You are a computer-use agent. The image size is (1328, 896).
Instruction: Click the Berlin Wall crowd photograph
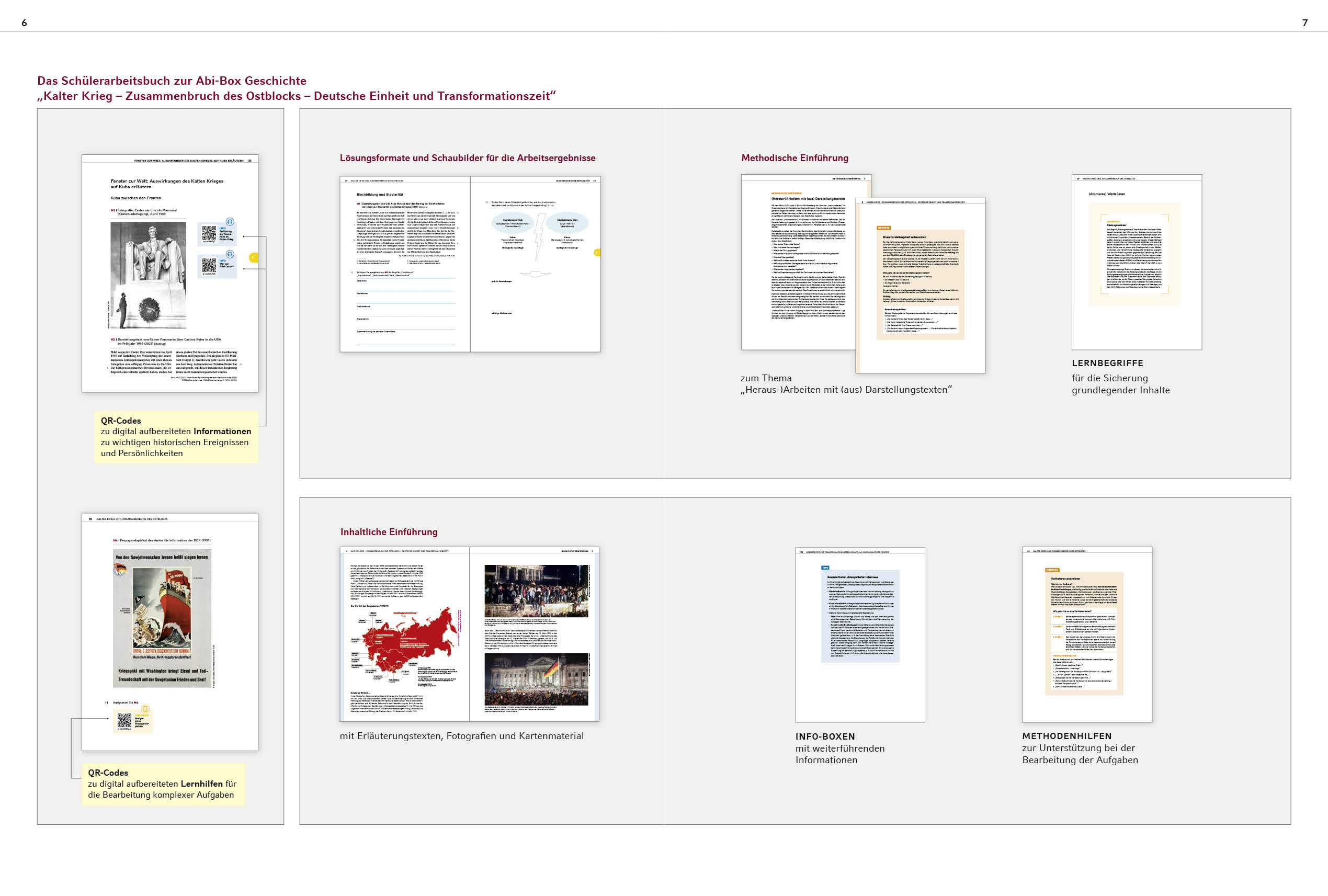536,591
